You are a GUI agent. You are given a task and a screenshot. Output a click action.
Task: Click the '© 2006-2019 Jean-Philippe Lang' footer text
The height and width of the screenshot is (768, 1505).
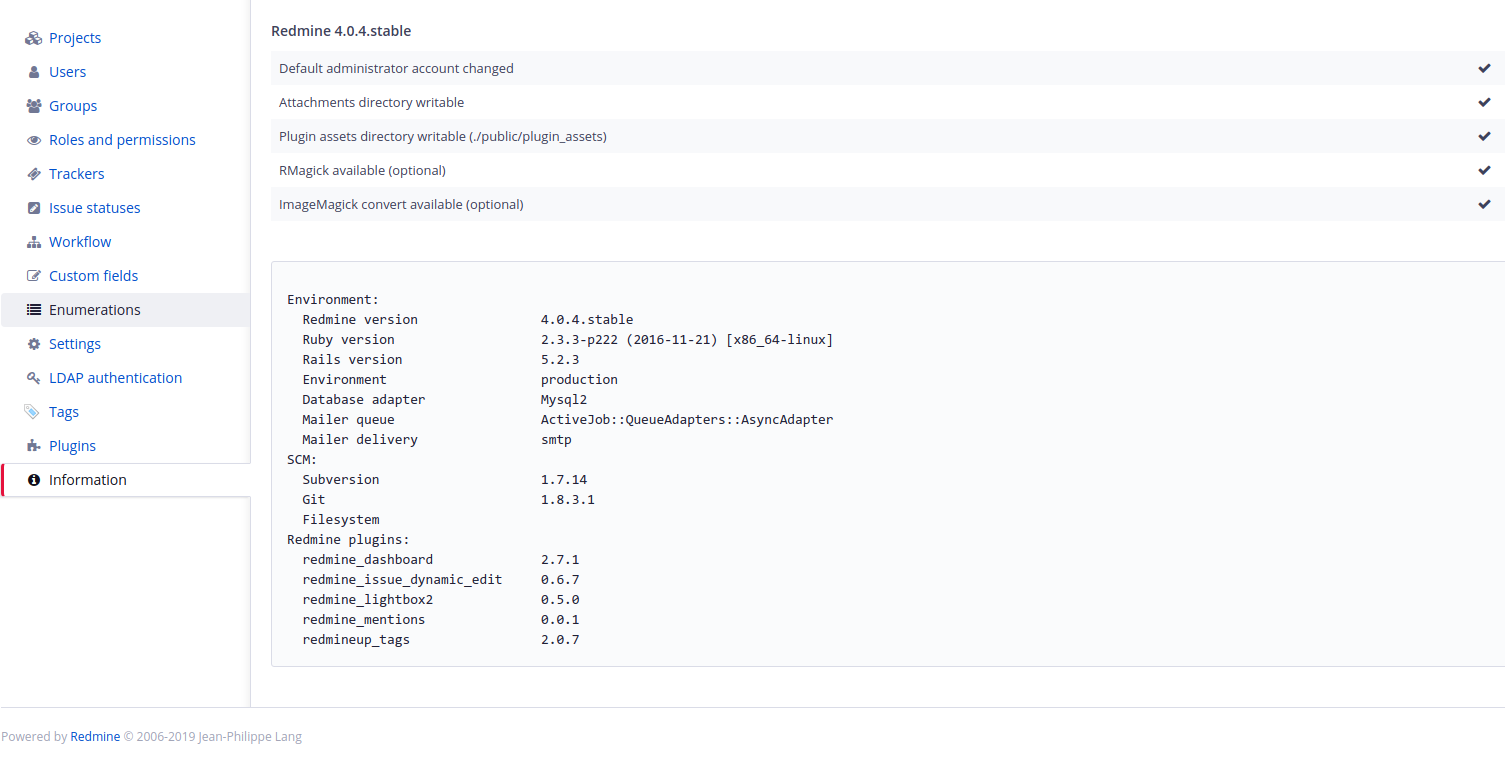(212, 737)
